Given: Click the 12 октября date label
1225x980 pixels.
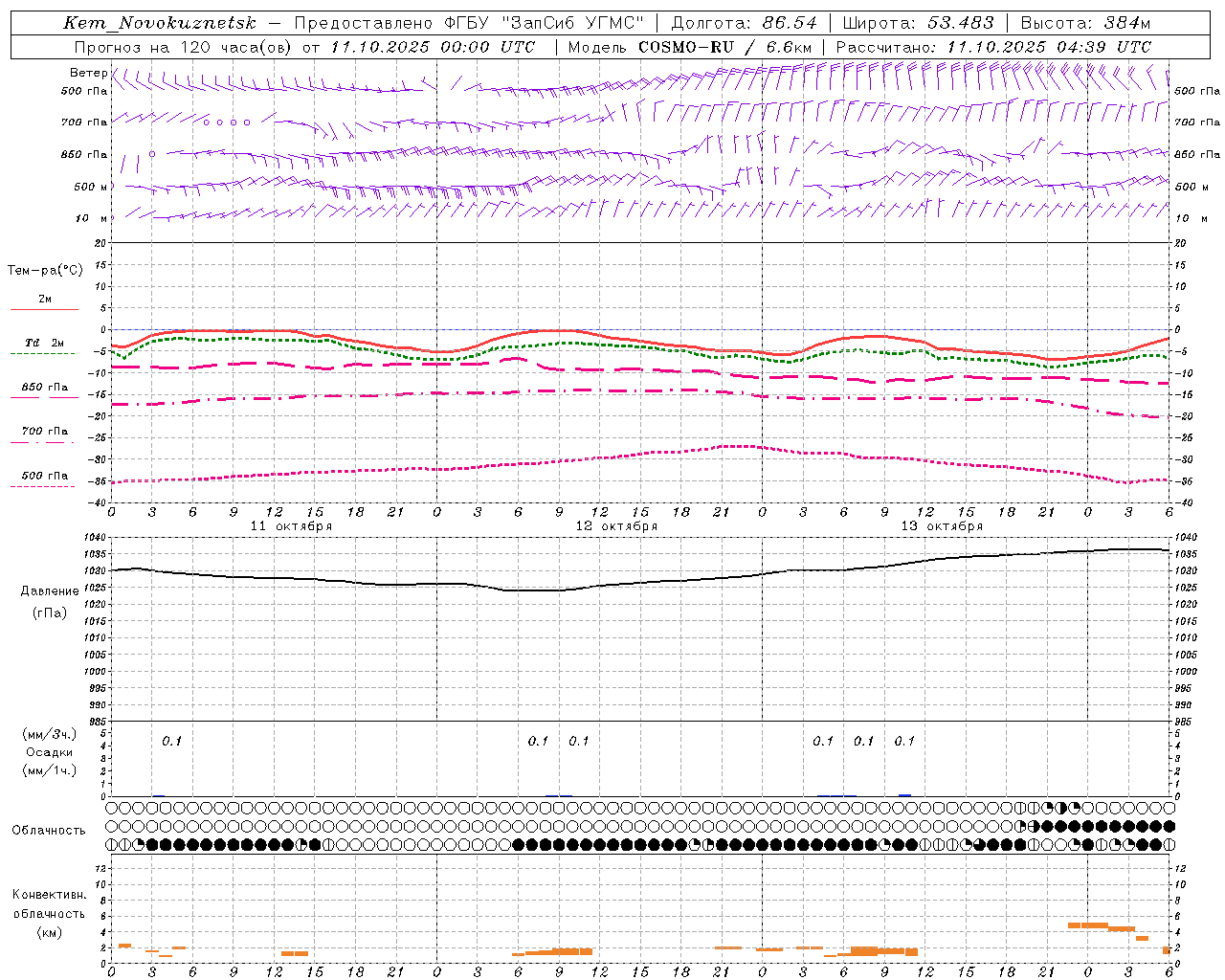Looking at the screenshot, I should point(616,526).
